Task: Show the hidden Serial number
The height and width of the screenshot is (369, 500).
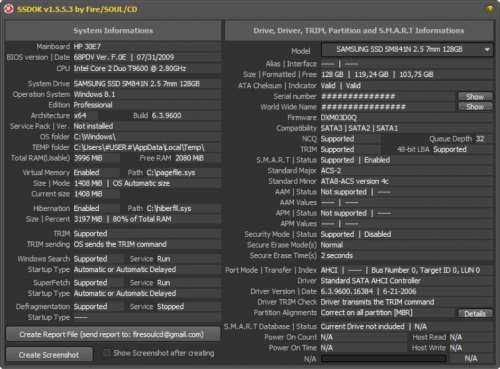Action: [x=475, y=97]
